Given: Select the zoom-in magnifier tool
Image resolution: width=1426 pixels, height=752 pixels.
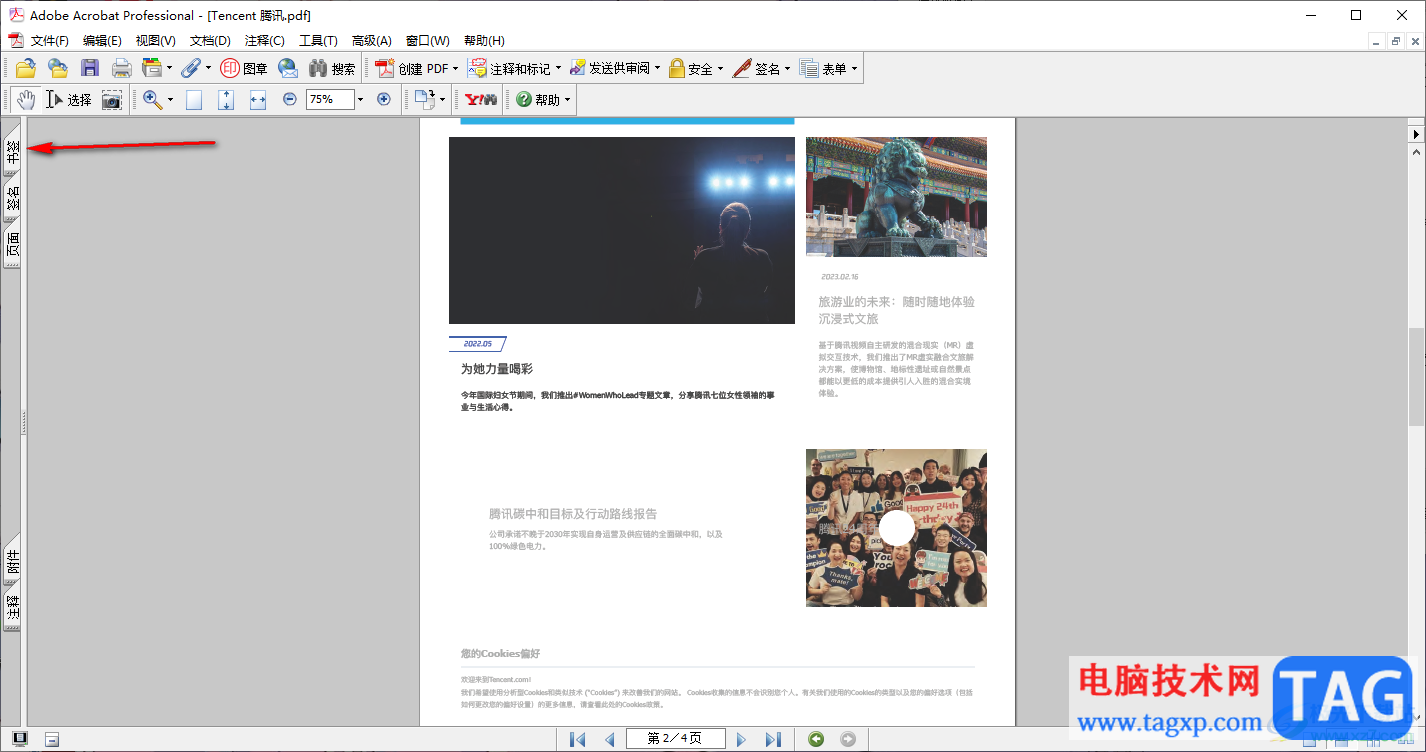Looking at the screenshot, I should (x=152, y=99).
